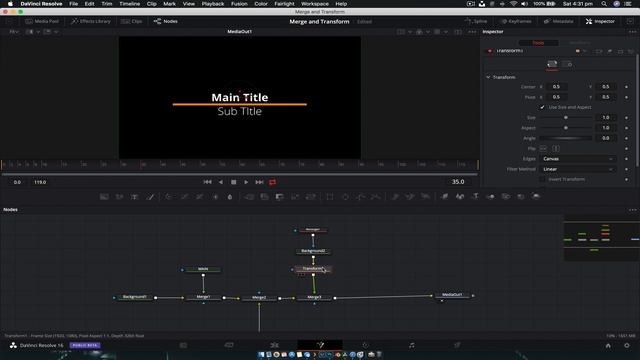Screen dimensions: 640x360
Task: Toggle the Effects Library panel
Action: click(x=91, y=21)
